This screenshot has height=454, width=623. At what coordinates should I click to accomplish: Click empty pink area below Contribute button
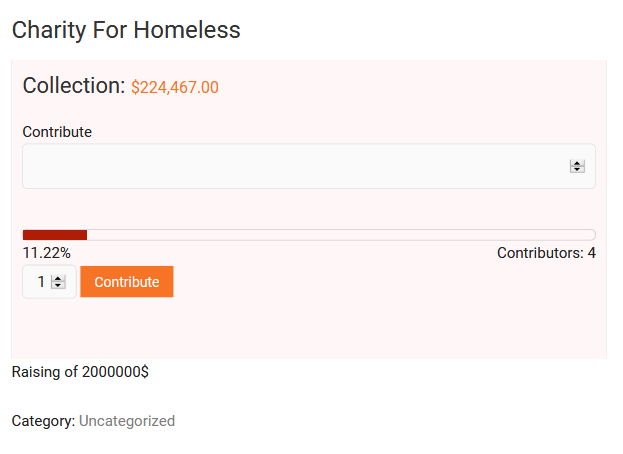300,330
